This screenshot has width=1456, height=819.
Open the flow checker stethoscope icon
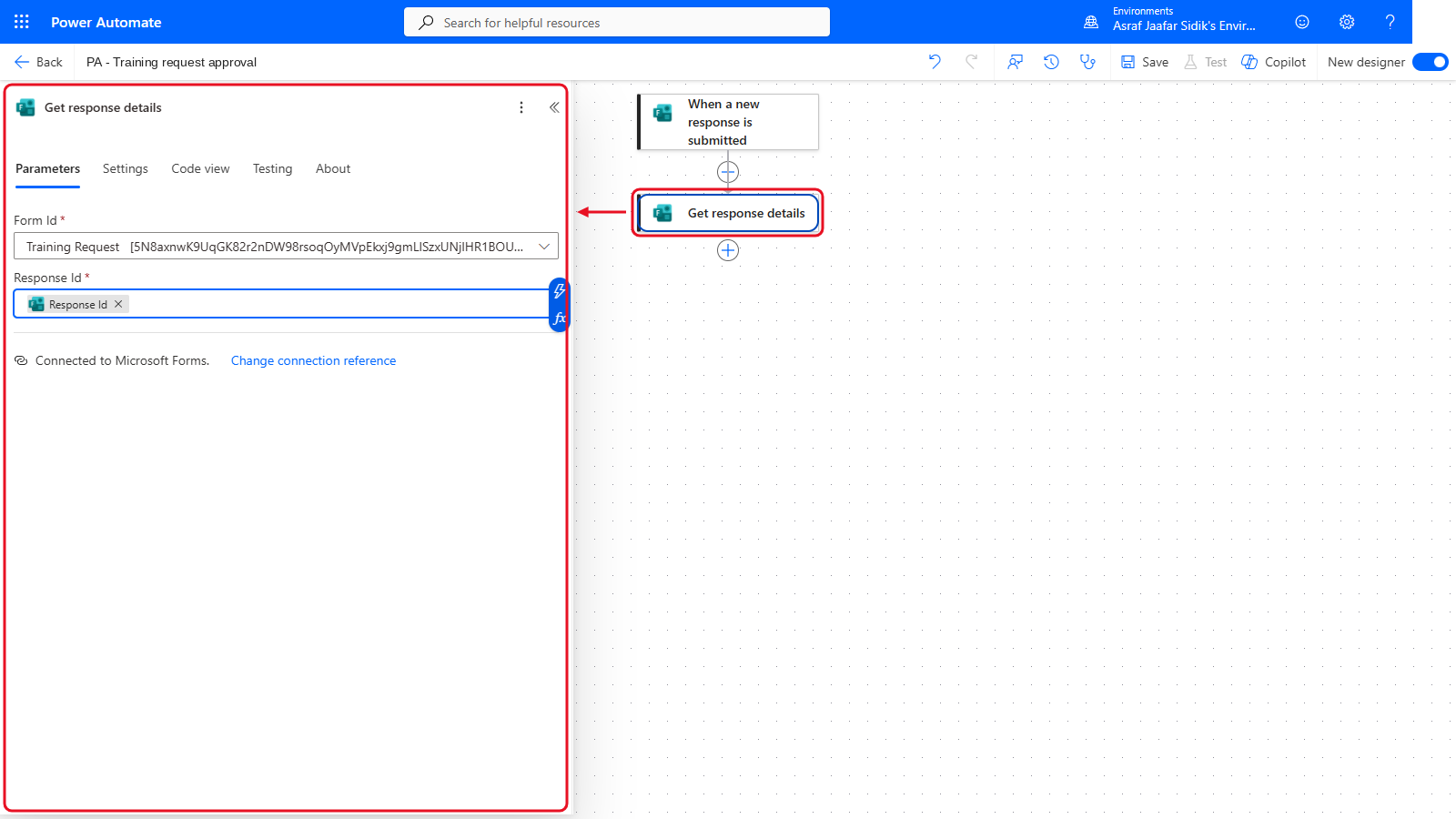tap(1087, 62)
